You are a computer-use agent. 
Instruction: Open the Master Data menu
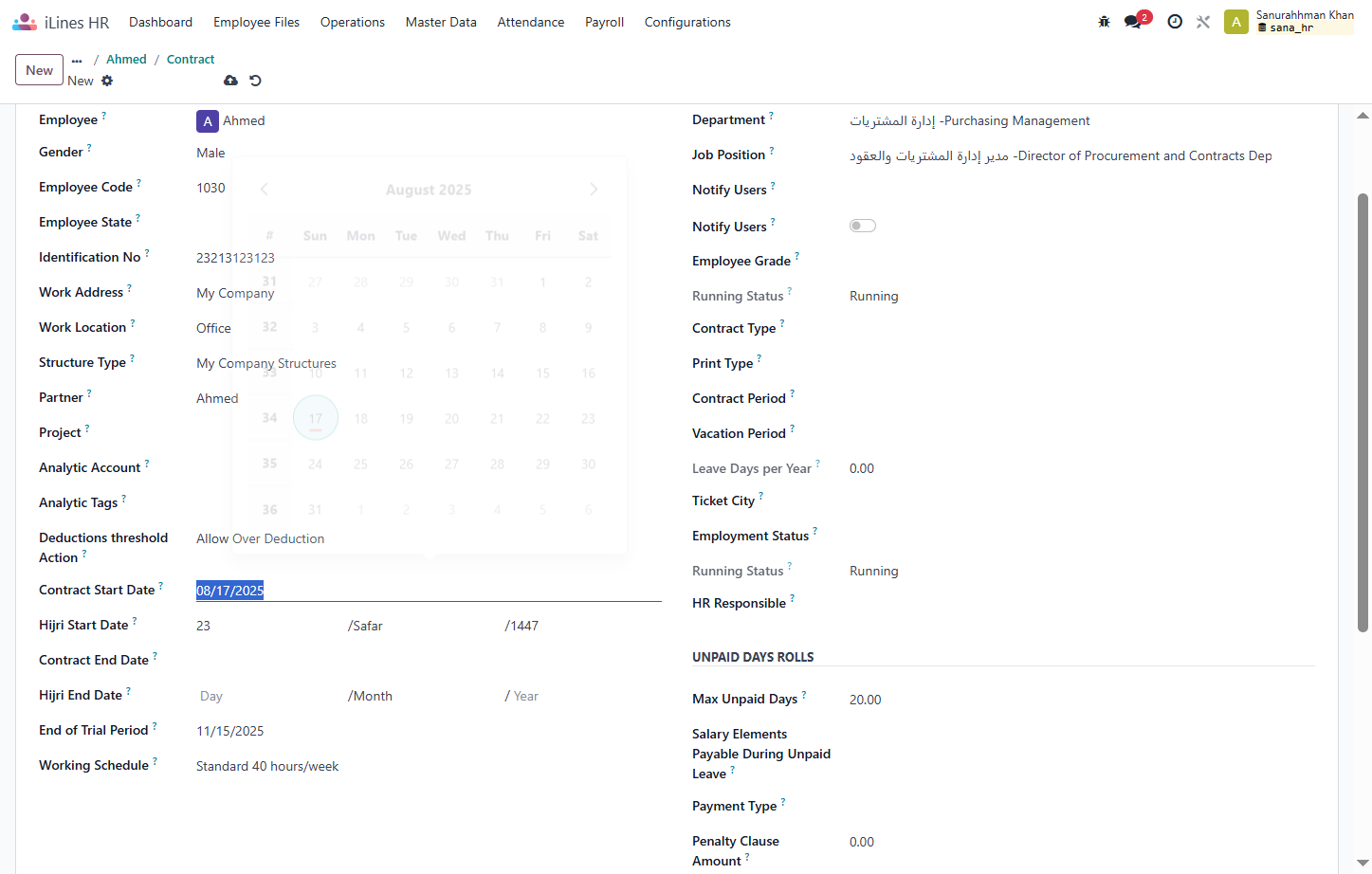[x=441, y=22]
